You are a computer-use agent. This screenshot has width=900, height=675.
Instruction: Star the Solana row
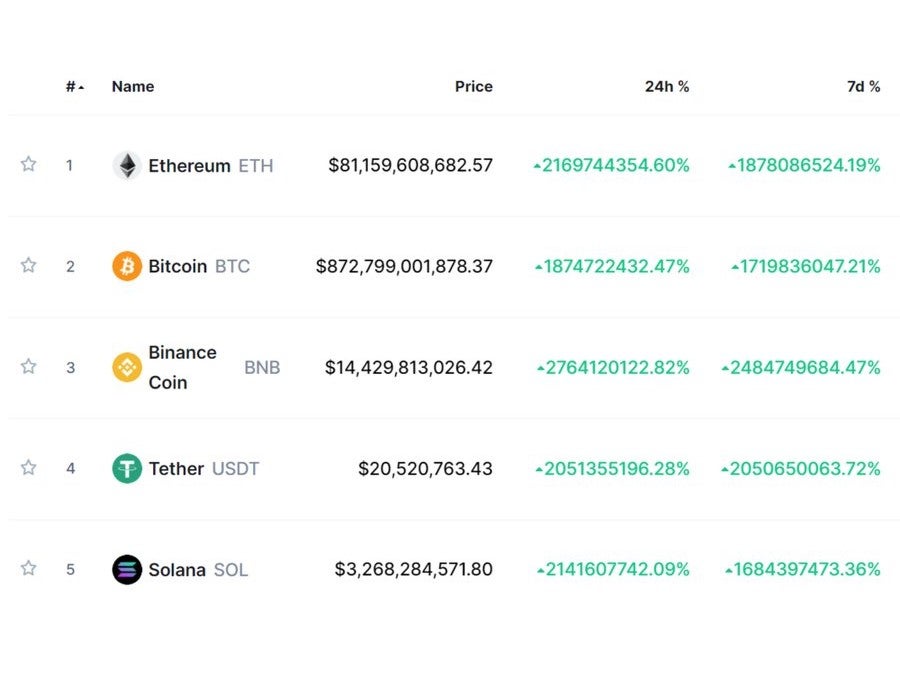[29, 568]
